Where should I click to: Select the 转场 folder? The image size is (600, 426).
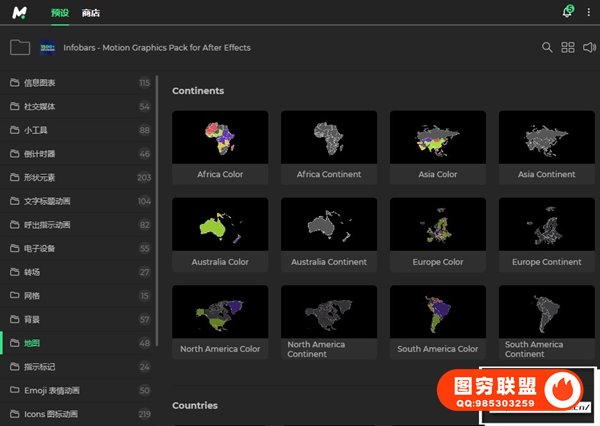pos(31,272)
